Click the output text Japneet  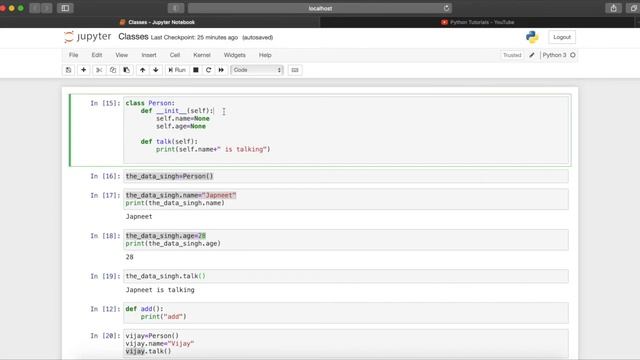click(139, 217)
